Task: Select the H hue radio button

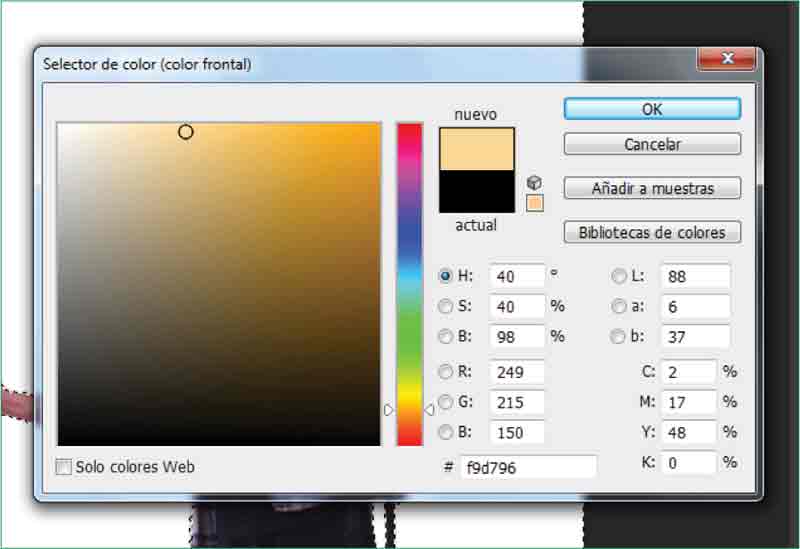Action: point(446,276)
